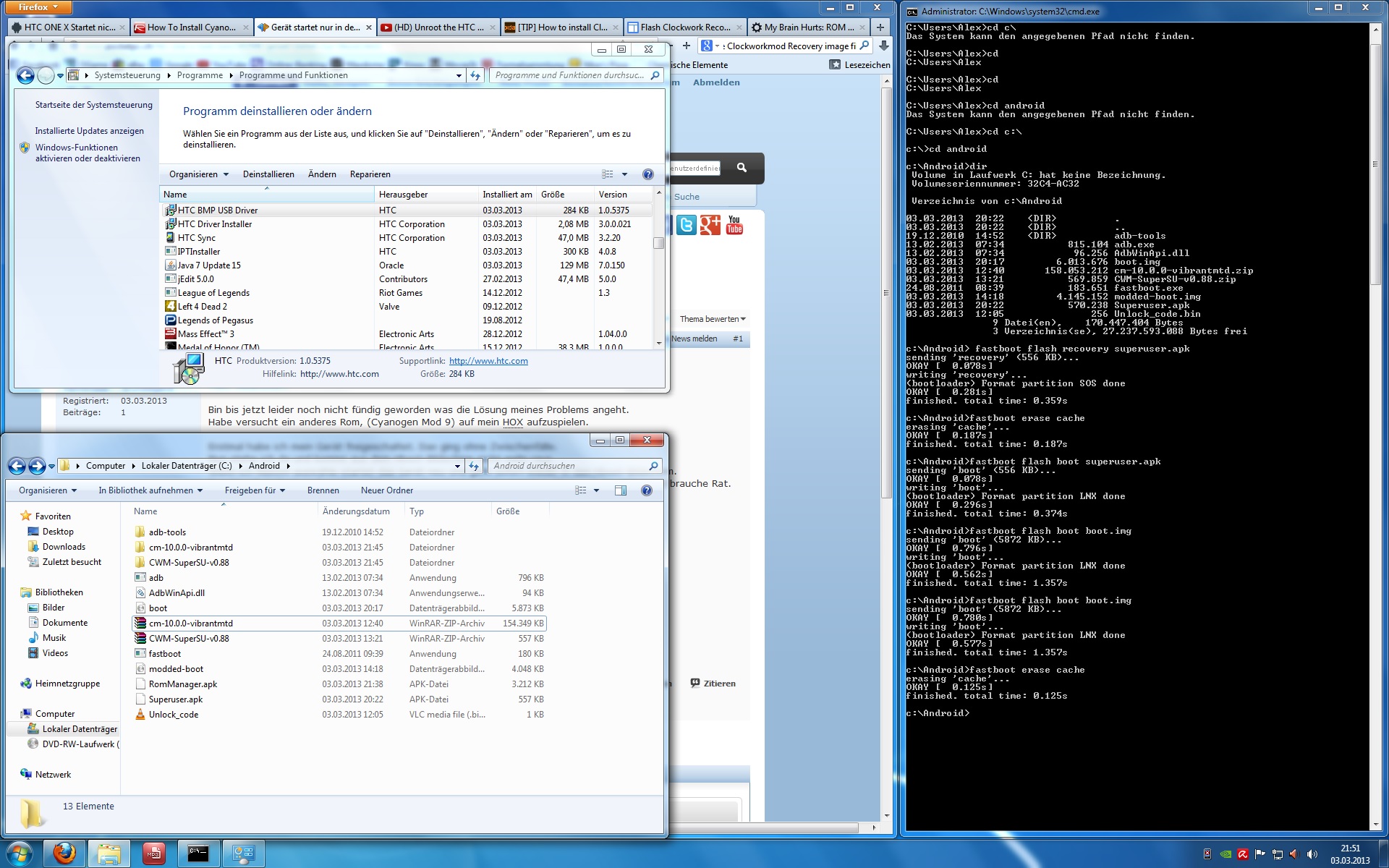Expand Control Panel address bar history dropdown

click(x=459, y=75)
